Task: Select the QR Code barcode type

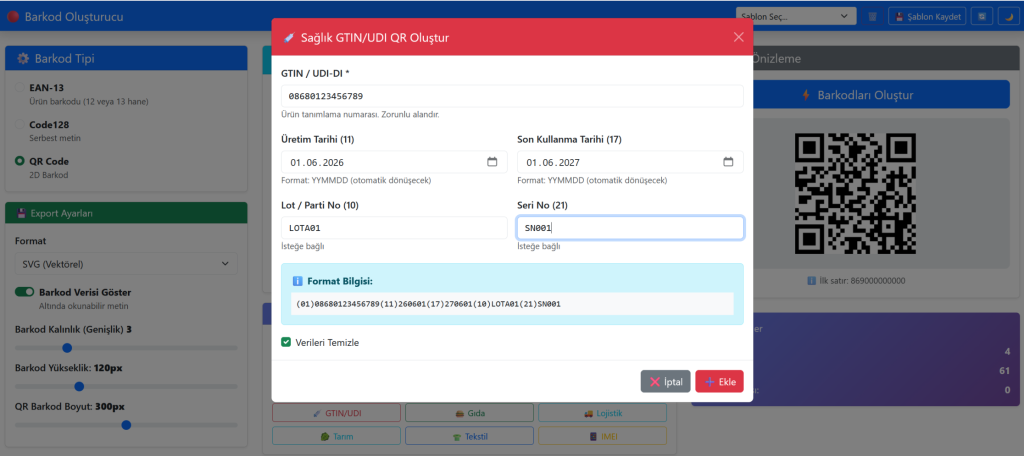Action: pos(20,161)
